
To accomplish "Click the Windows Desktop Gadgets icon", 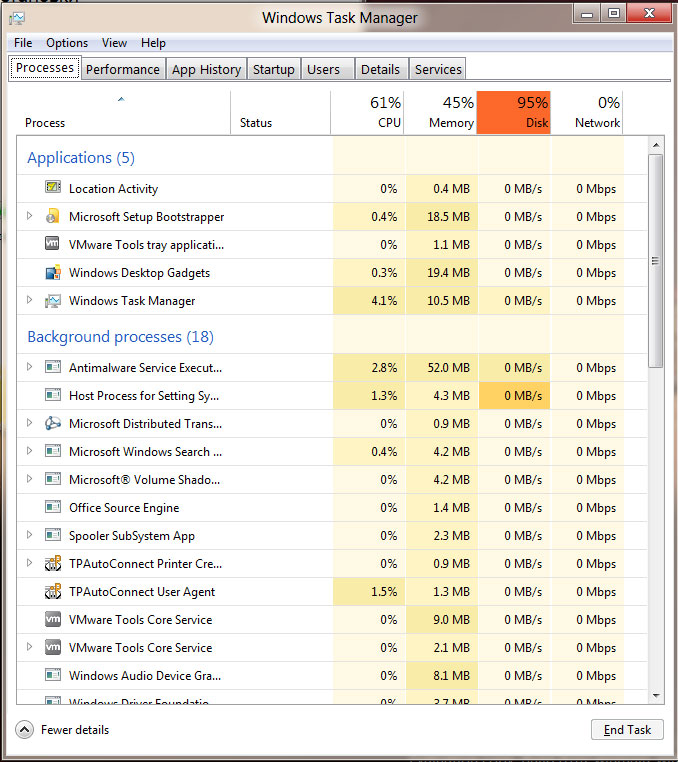I will tap(53, 272).
